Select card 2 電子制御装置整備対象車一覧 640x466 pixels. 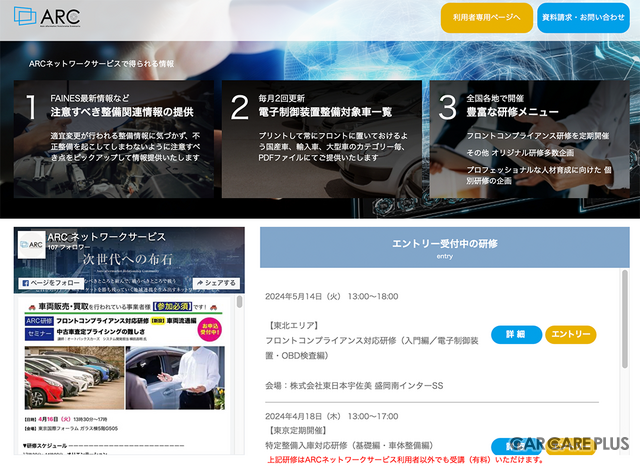[x=322, y=139]
